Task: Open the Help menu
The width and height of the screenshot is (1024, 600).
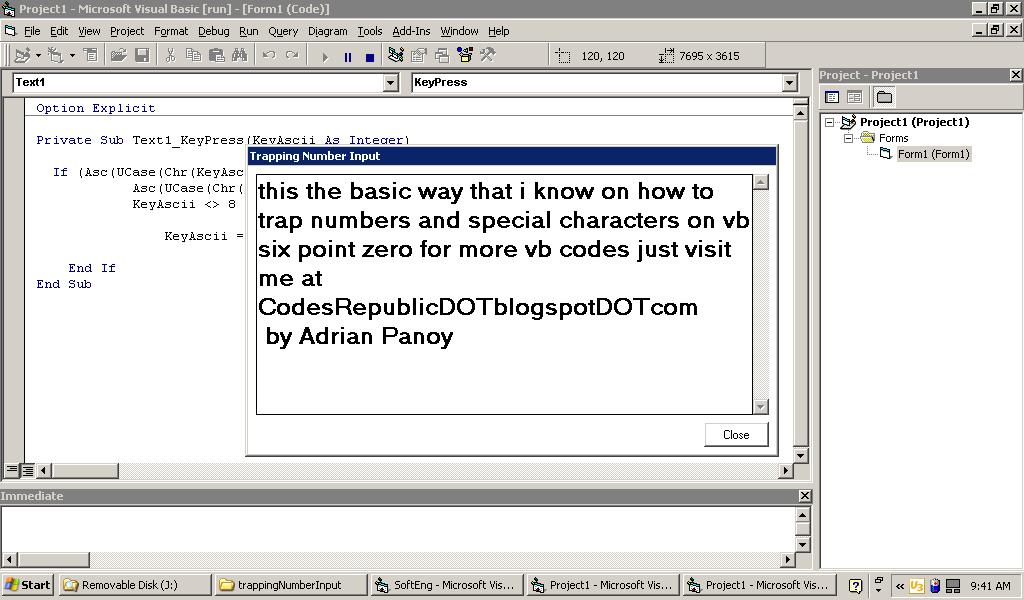Action: tap(498, 31)
